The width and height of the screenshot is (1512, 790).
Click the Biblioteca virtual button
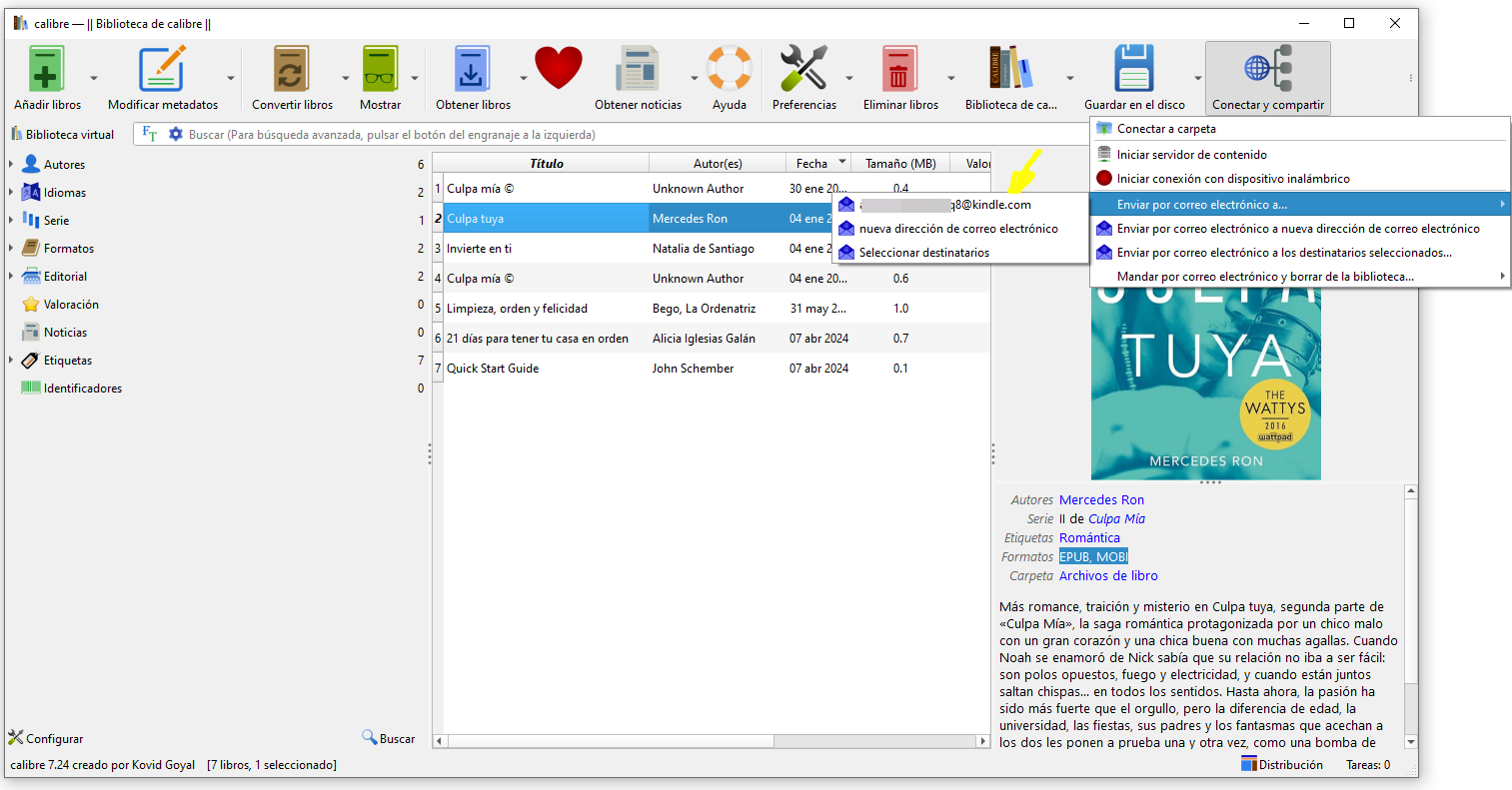pos(62,135)
